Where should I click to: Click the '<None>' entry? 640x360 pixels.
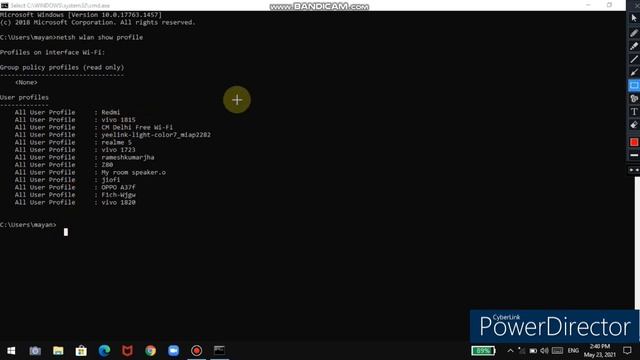[26, 82]
